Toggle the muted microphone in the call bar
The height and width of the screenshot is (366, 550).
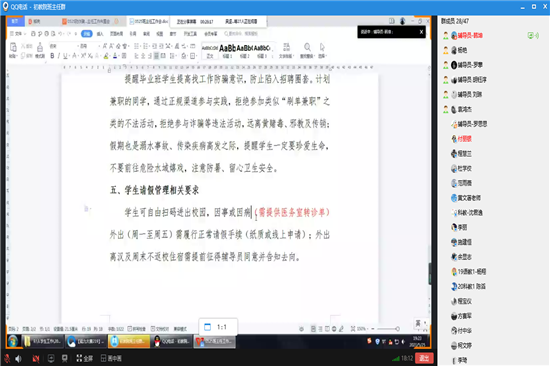7,358
